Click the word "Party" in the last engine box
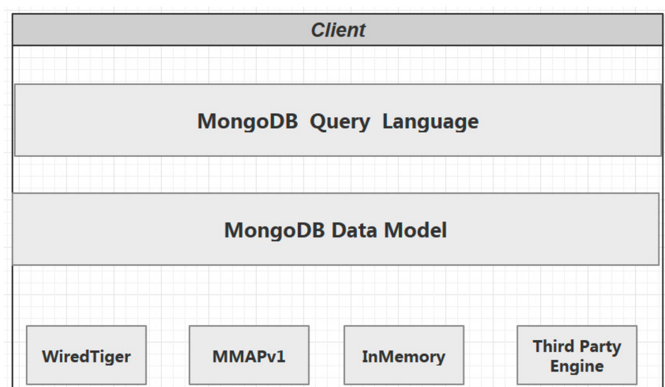The height and width of the screenshot is (387, 665). click(600, 347)
